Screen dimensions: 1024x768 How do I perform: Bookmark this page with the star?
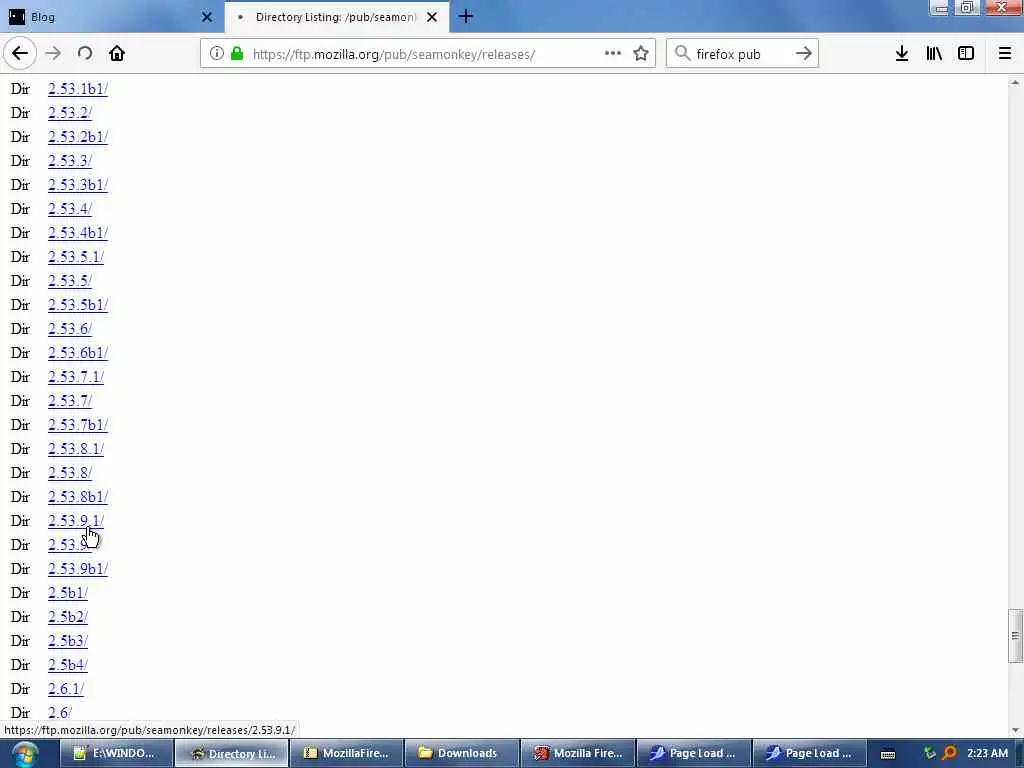(x=641, y=54)
